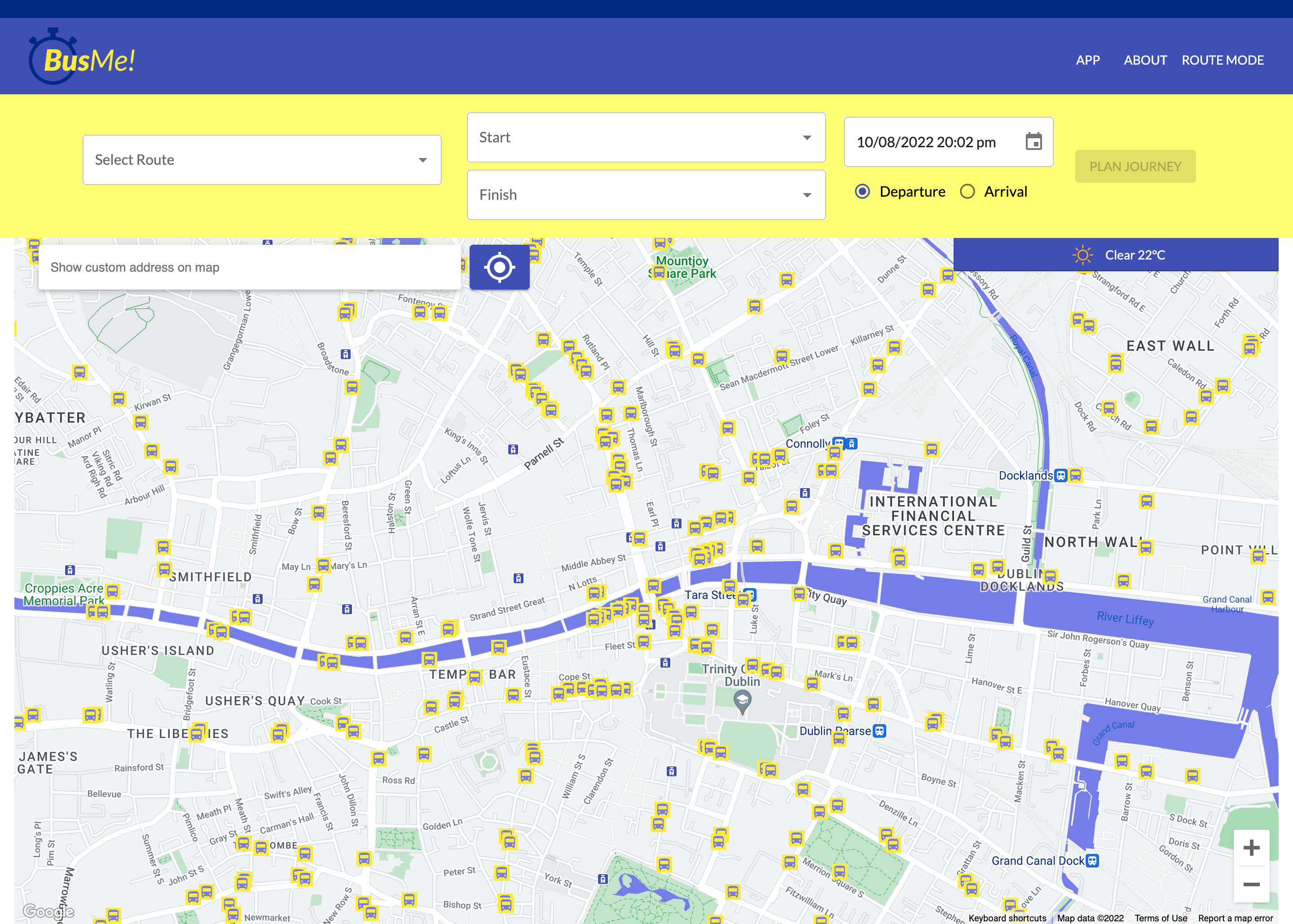Open the Terms of Use link
The height and width of the screenshot is (924, 1293).
tap(1161, 918)
